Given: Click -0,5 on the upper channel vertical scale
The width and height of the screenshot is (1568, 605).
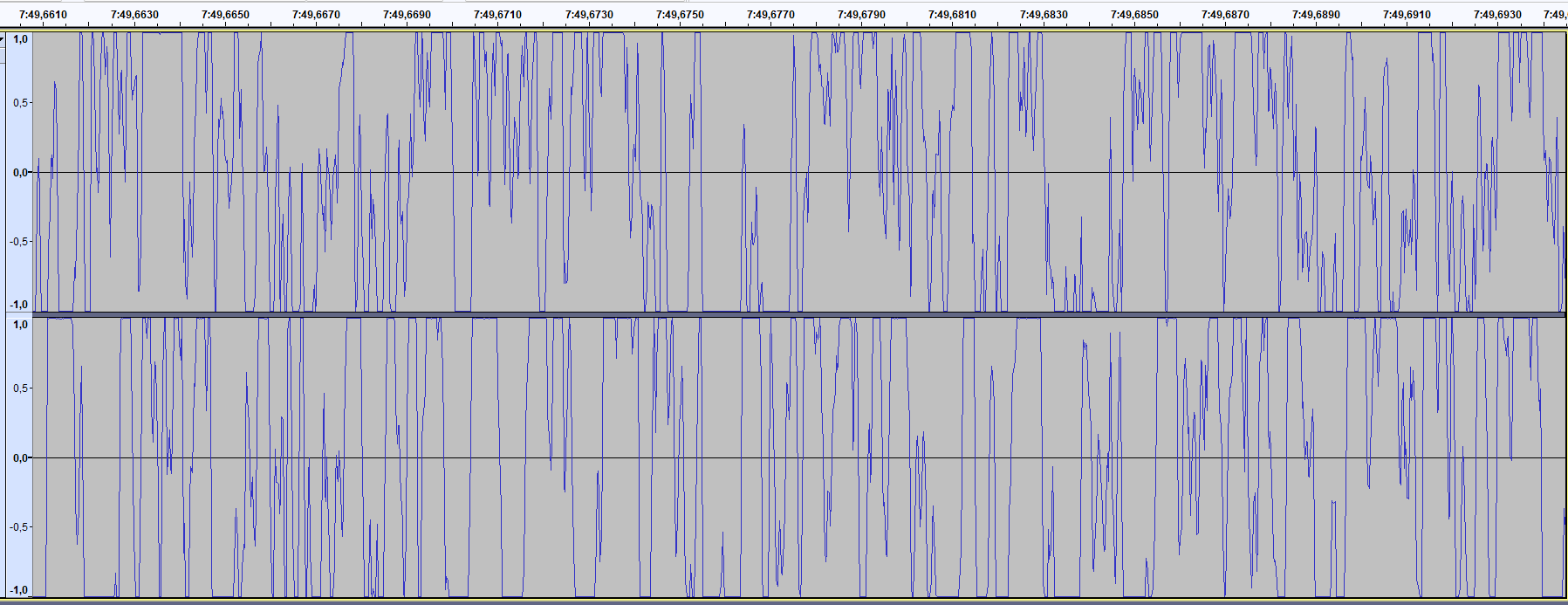Looking at the screenshot, I should [x=18, y=242].
